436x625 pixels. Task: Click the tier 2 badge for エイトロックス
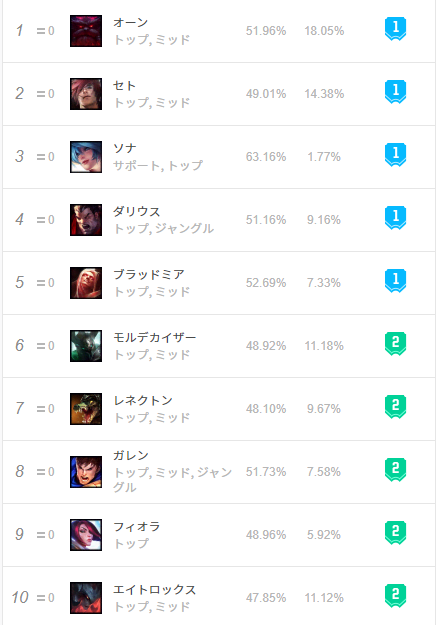(395, 596)
